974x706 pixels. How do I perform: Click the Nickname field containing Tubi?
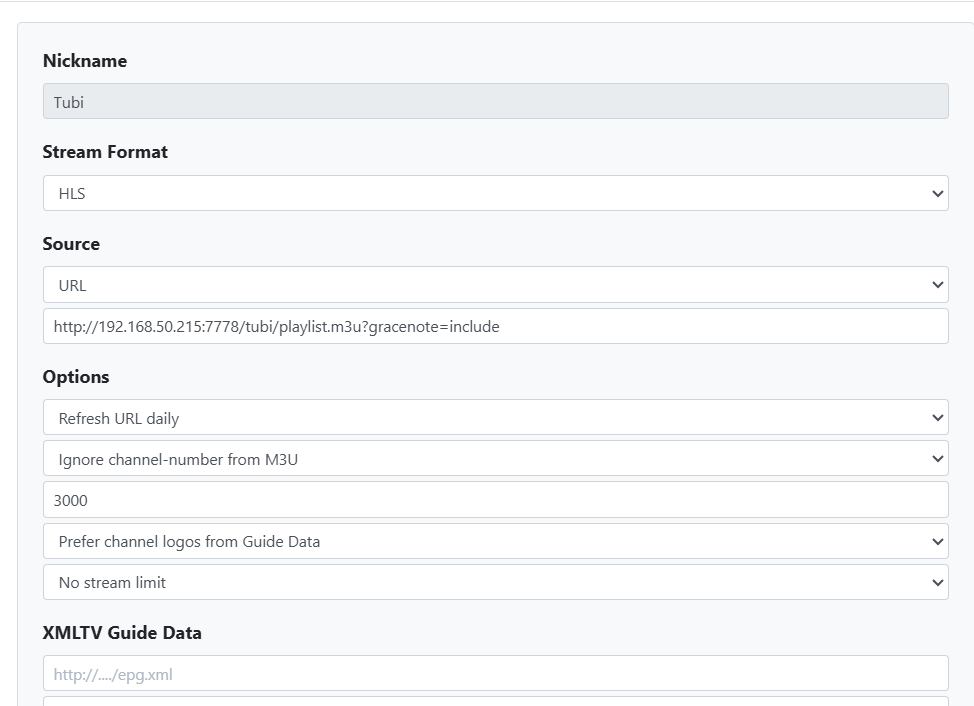(x=495, y=101)
